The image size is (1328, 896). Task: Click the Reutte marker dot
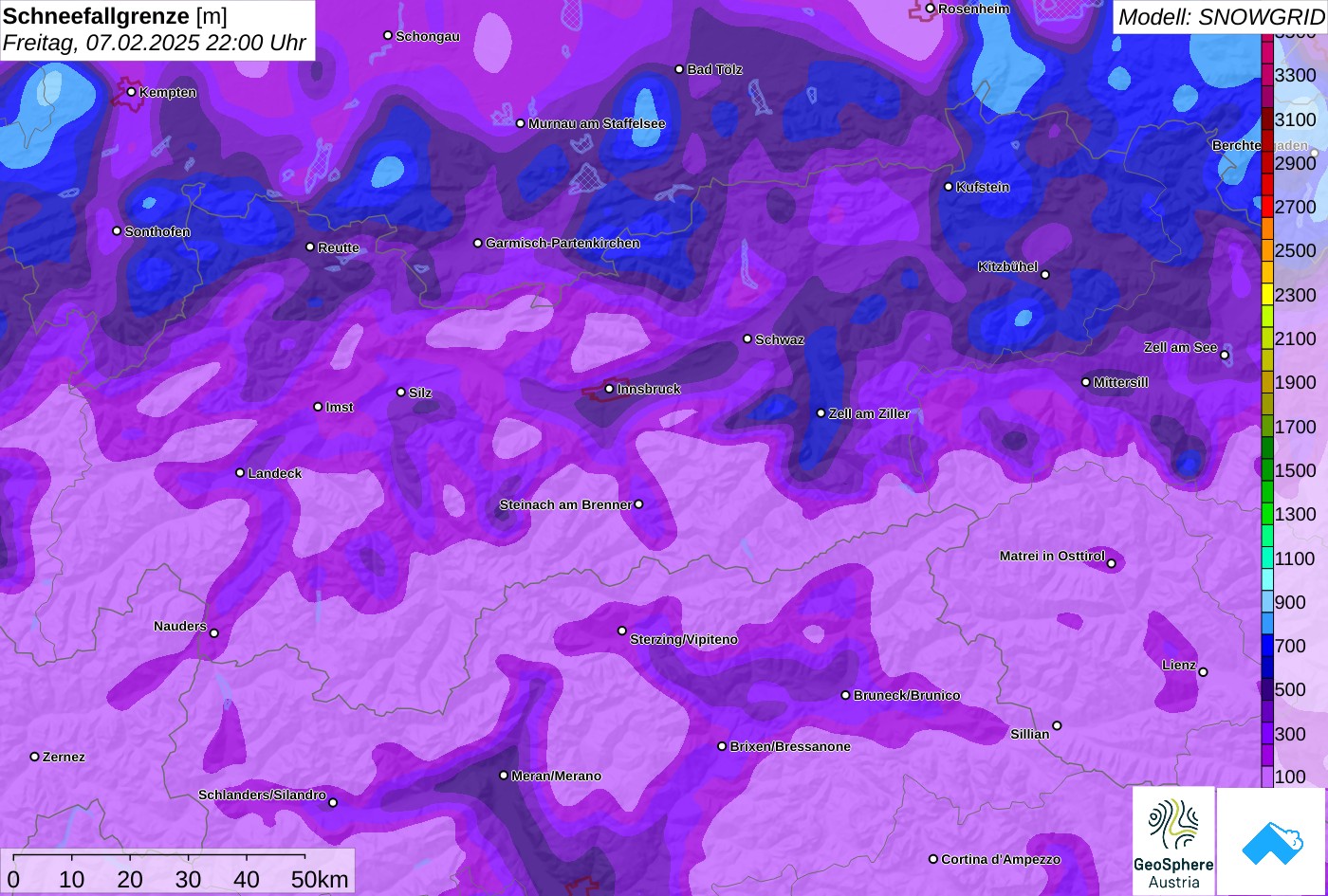point(310,247)
